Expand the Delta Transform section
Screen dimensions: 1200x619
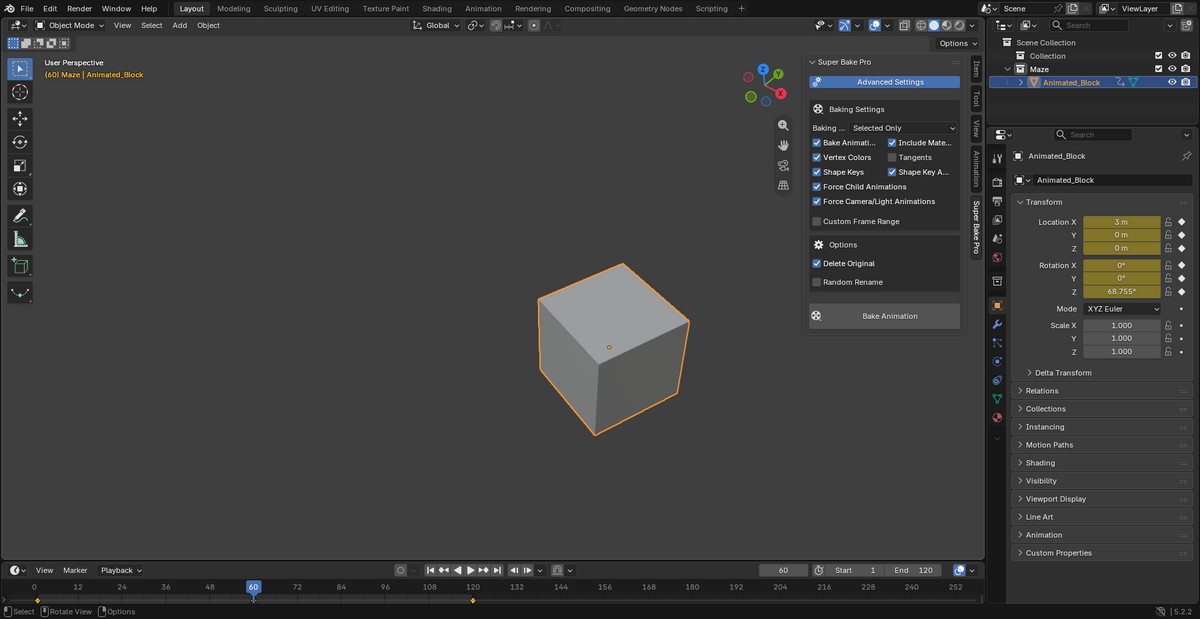(1063, 373)
